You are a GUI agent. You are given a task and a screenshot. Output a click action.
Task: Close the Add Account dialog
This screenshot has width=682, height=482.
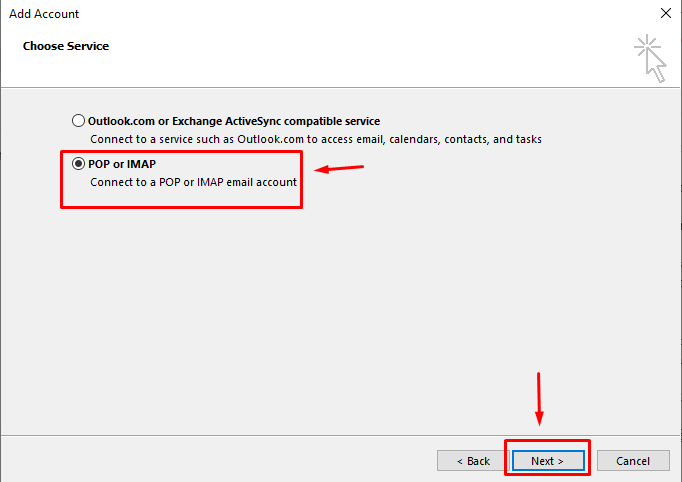(665, 13)
